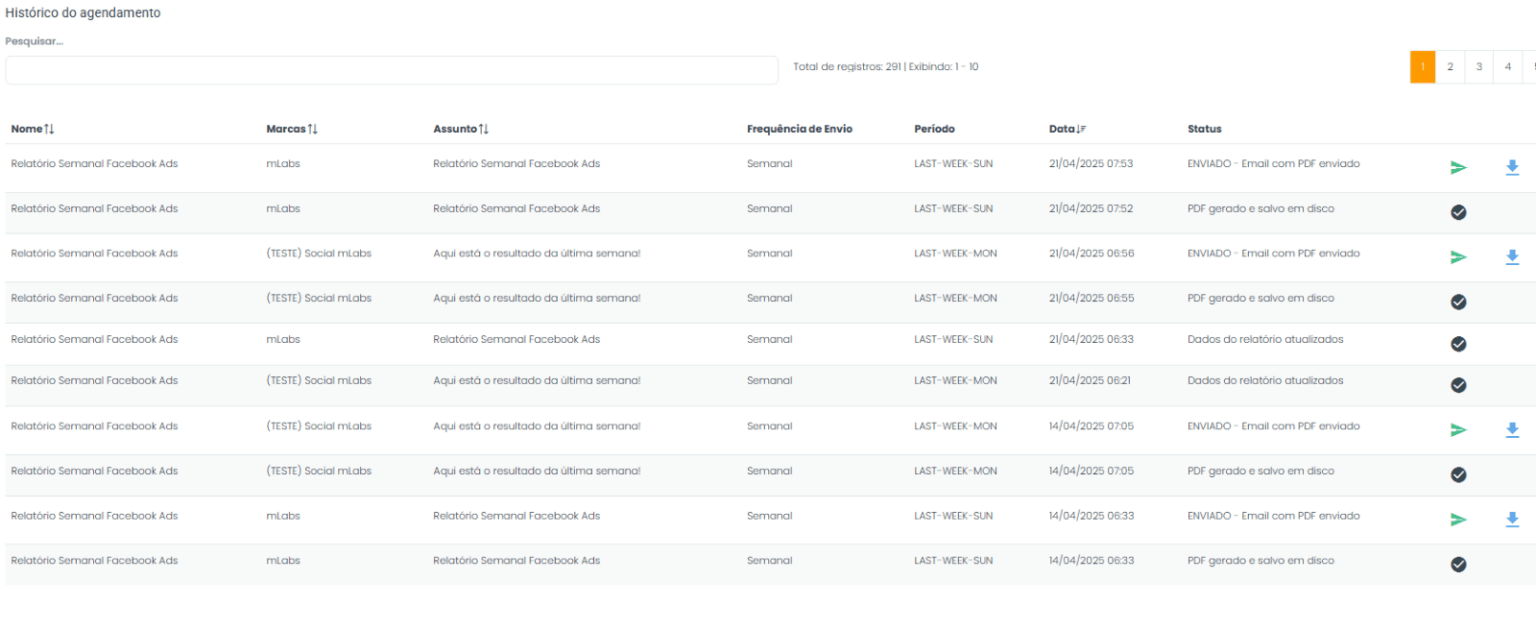Download PDF for 14/04/2025 07:05 report
The height and width of the screenshot is (630, 1536).
coord(1512,430)
